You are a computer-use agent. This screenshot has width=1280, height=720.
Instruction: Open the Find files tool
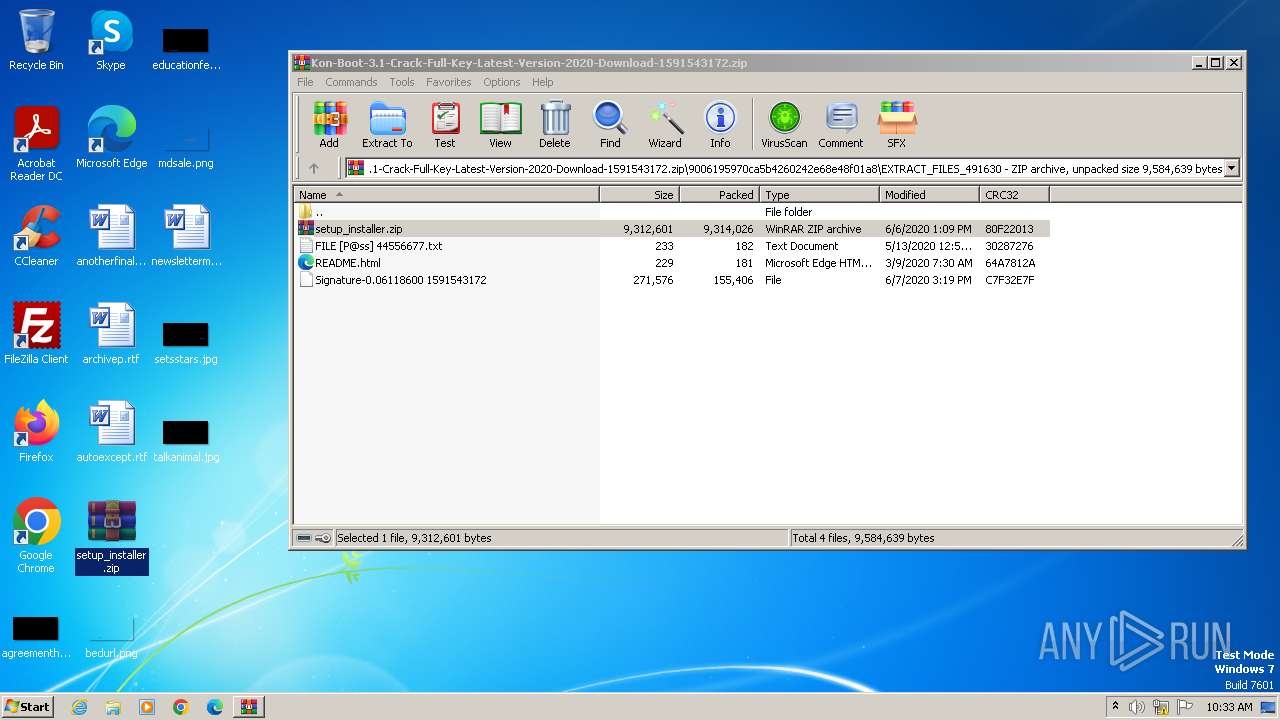[x=610, y=125]
